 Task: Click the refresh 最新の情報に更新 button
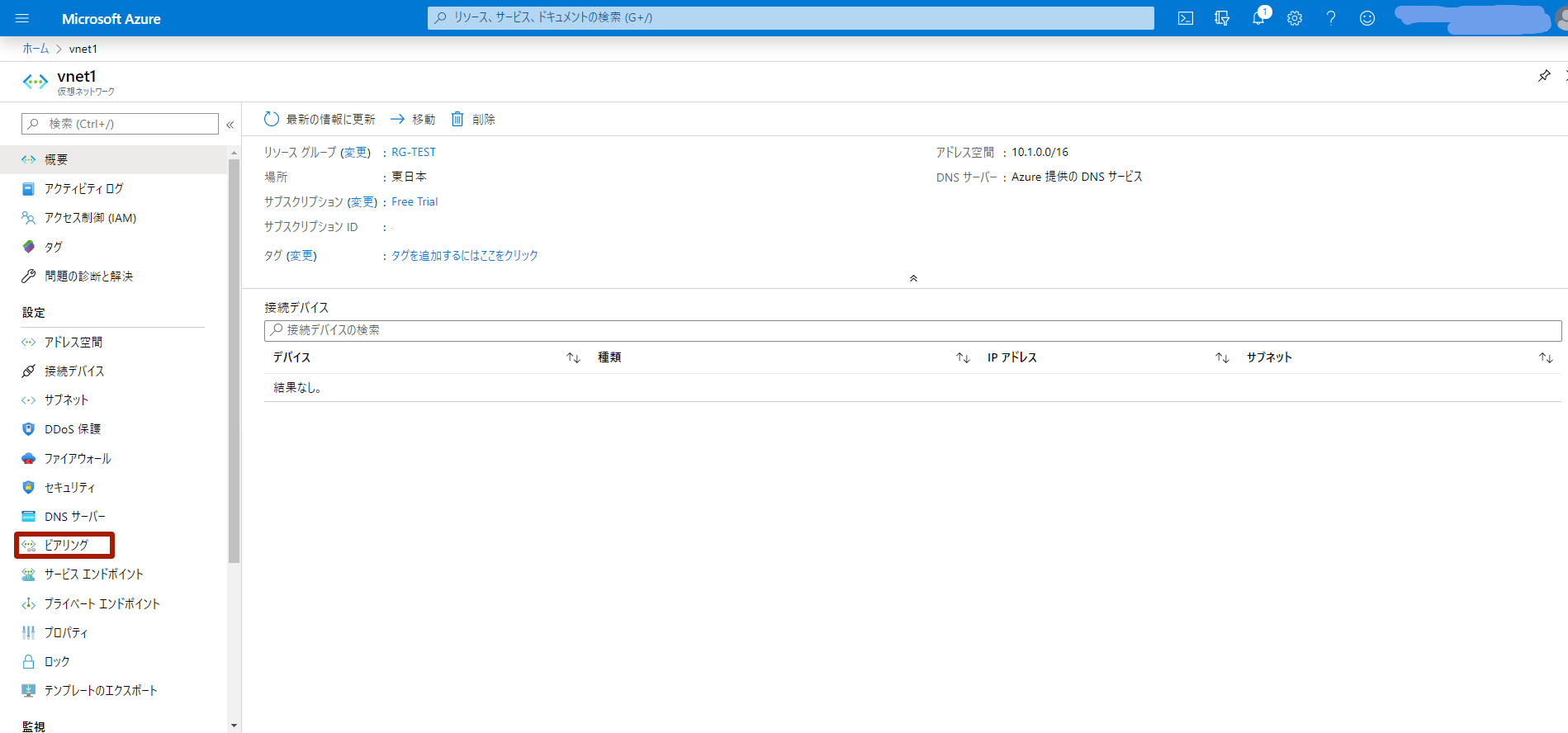coord(319,120)
